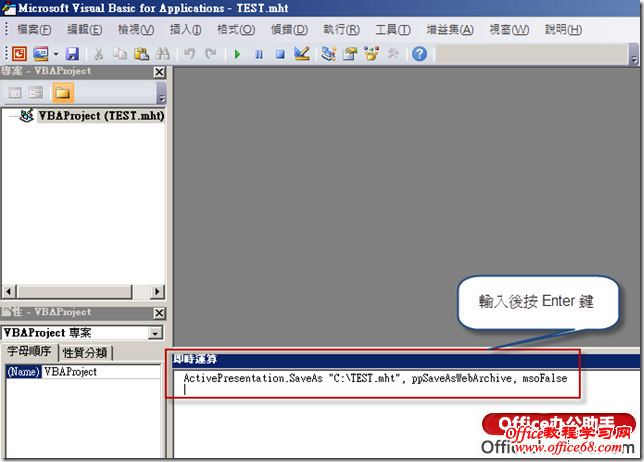Run macro with green play icon
The height and width of the screenshot is (462, 644).
(x=237, y=54)
